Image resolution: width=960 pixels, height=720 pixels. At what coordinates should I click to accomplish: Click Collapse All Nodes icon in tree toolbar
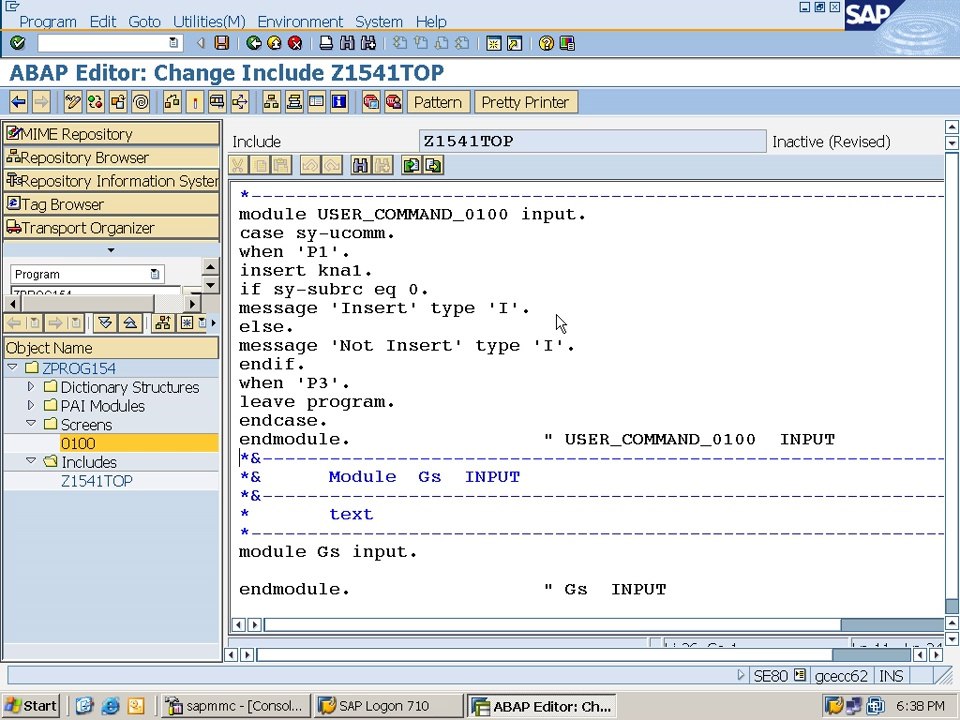130,323
